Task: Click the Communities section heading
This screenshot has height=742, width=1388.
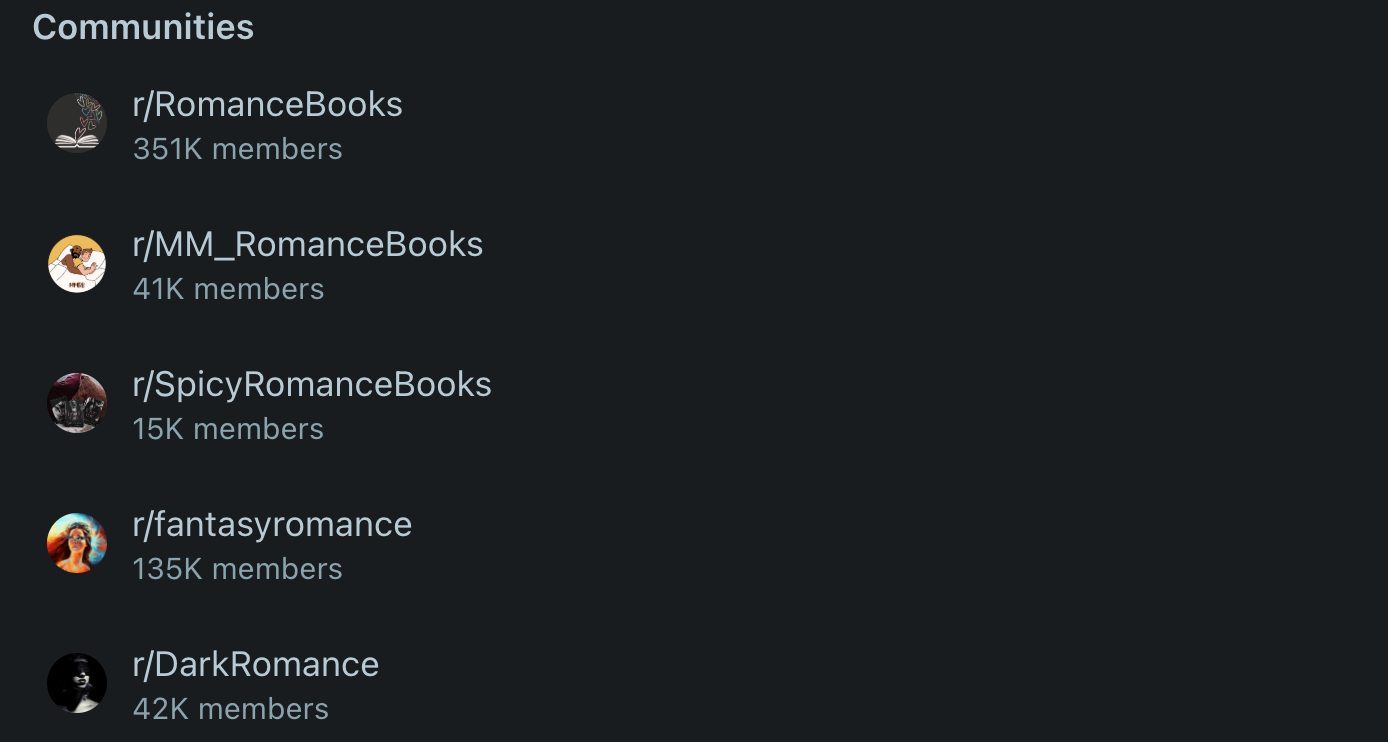Action: click(142, 27)
